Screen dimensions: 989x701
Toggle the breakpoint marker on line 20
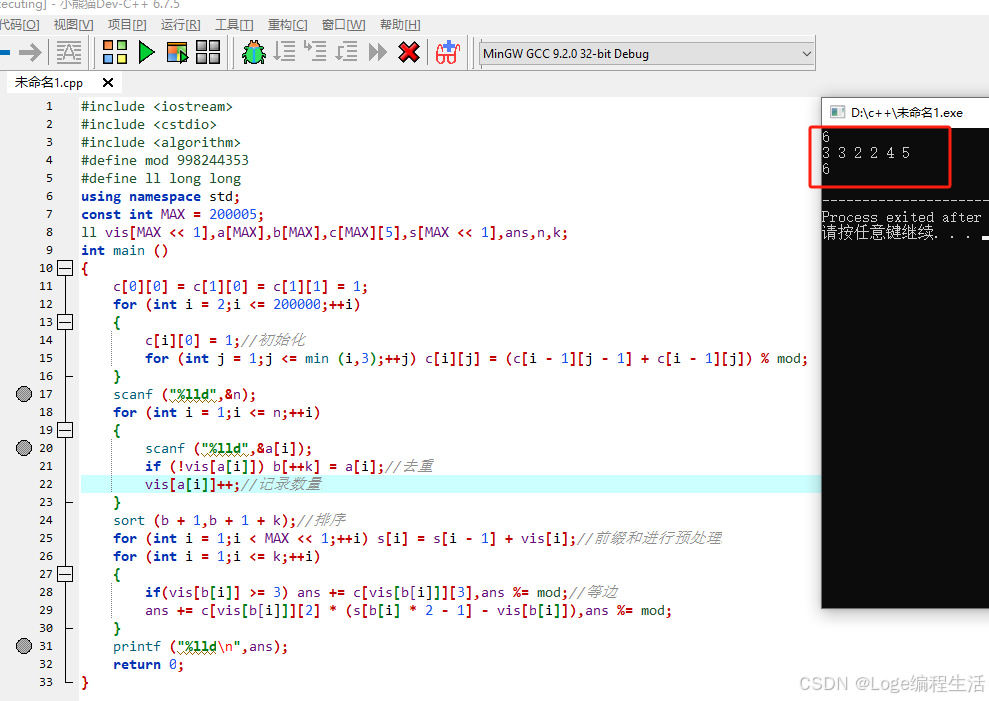(x=24, y=448)
